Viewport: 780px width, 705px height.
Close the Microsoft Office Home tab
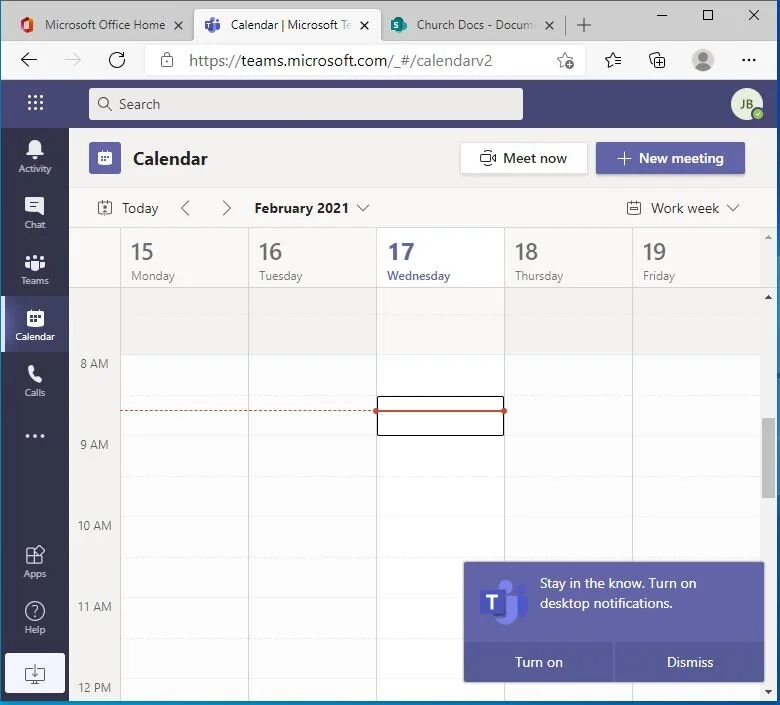(178, 25)
